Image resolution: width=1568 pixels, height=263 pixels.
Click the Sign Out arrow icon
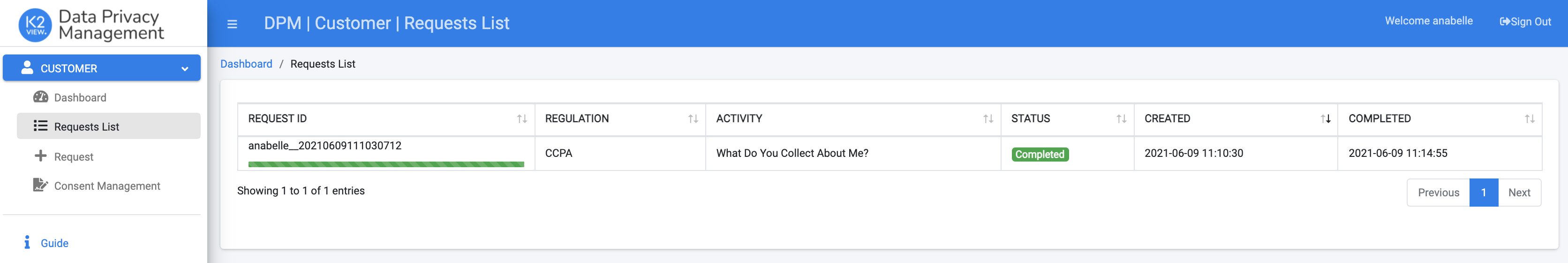[1505, 22]
